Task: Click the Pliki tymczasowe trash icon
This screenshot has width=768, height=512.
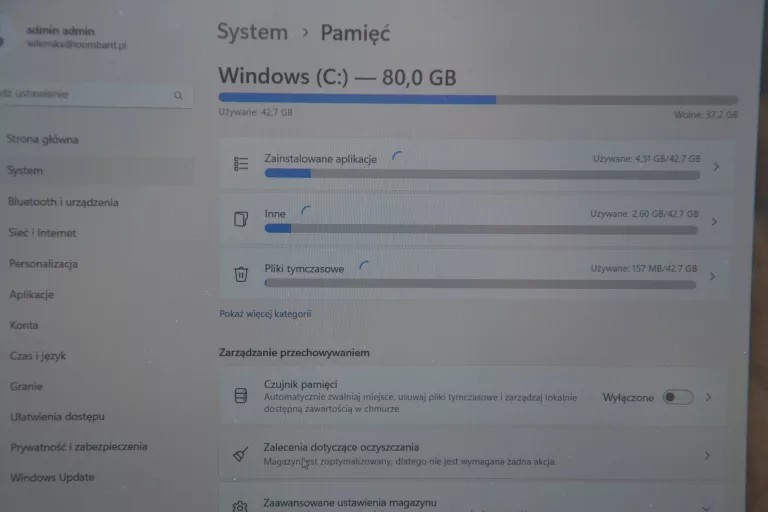Action: point(241,274)
